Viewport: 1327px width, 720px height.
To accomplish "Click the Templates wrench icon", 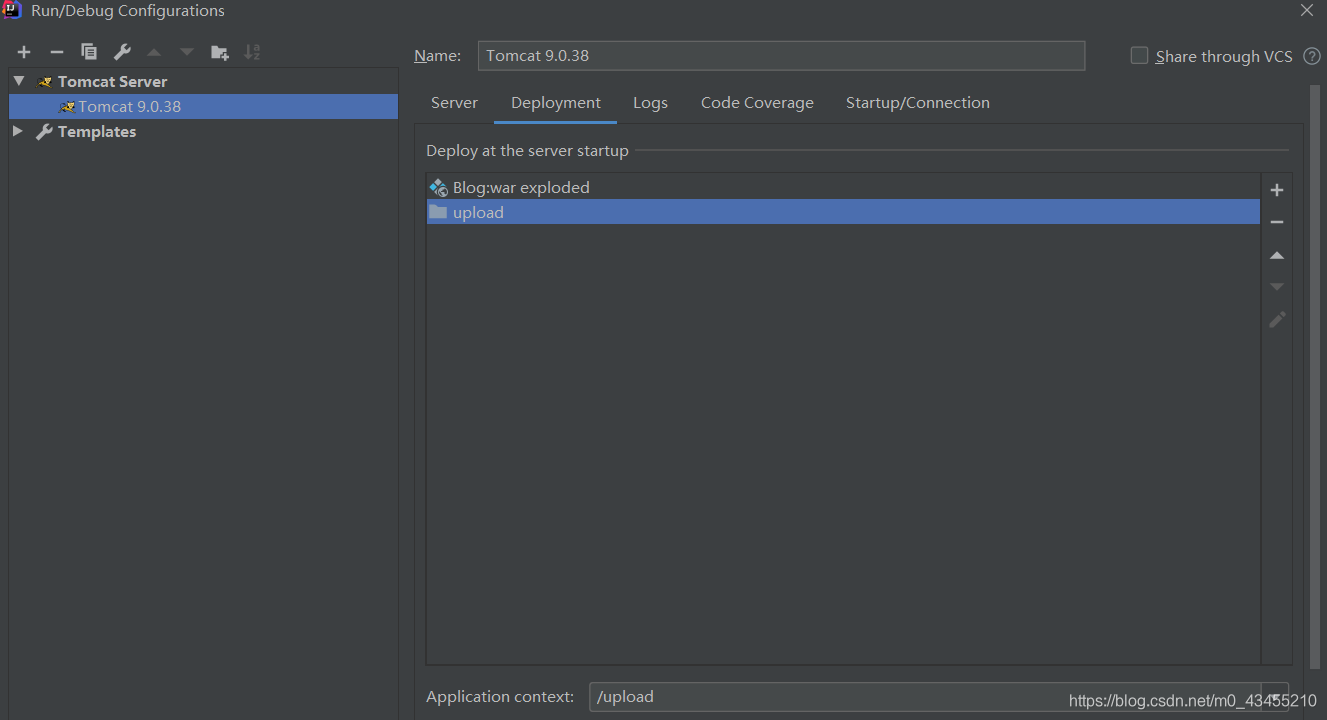I will click(44, 132).
